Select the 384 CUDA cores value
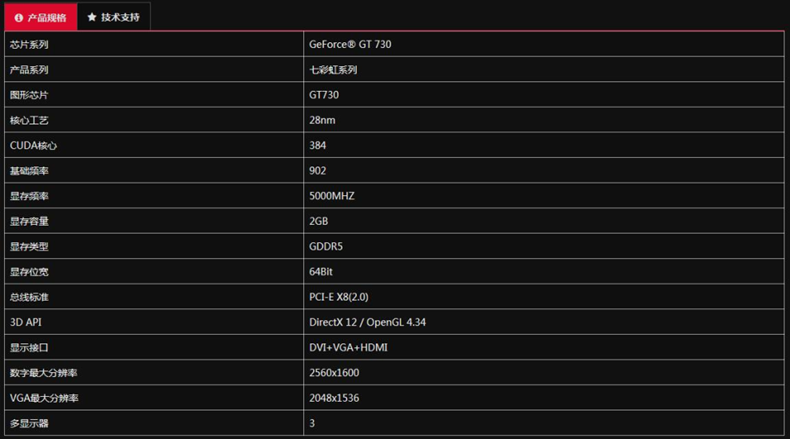The image size is (790, 439). pos(317,146)
